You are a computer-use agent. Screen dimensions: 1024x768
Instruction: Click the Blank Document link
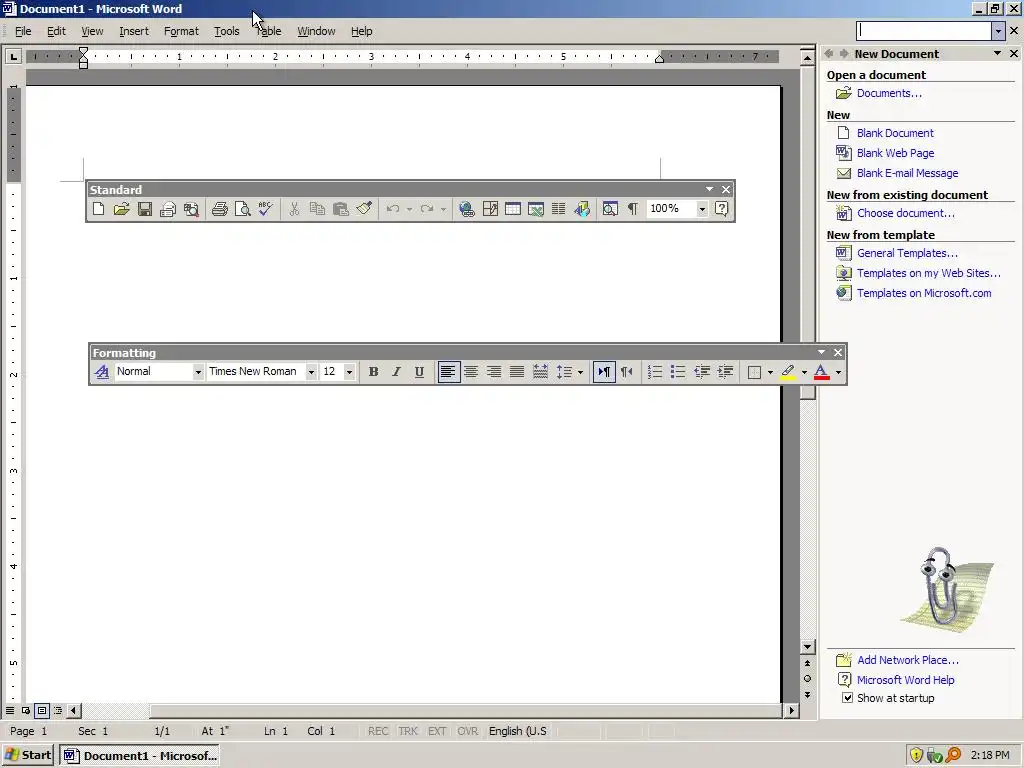click(895, 133)
